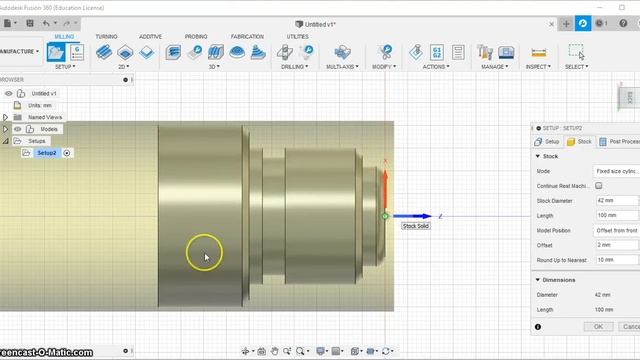Screen dimensions: 640x360
Task: Select the 3D Parallel toolpath tool
Action: 216,52
